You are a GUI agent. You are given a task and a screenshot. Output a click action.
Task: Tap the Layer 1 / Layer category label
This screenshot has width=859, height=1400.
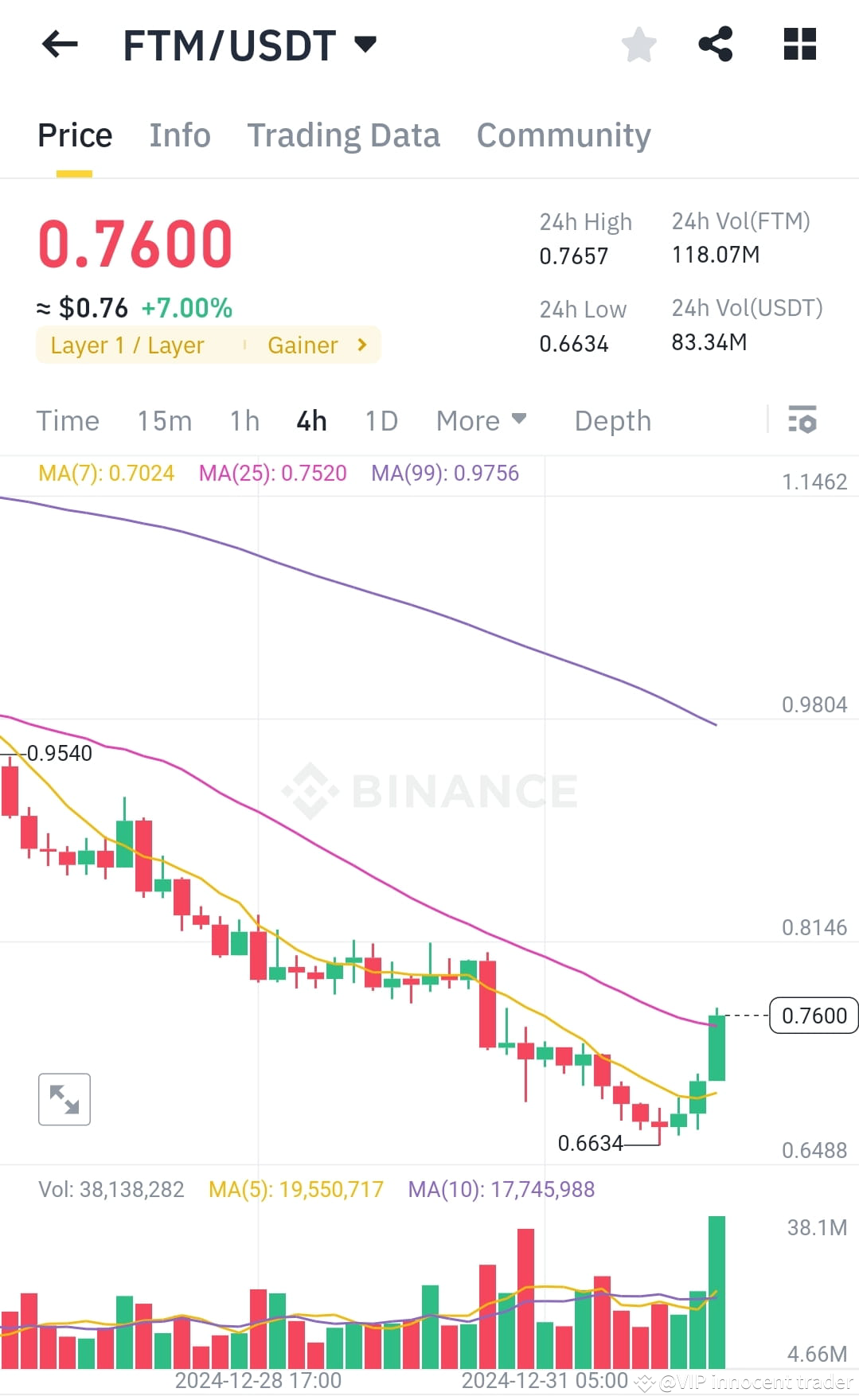[x=127, y=345]
